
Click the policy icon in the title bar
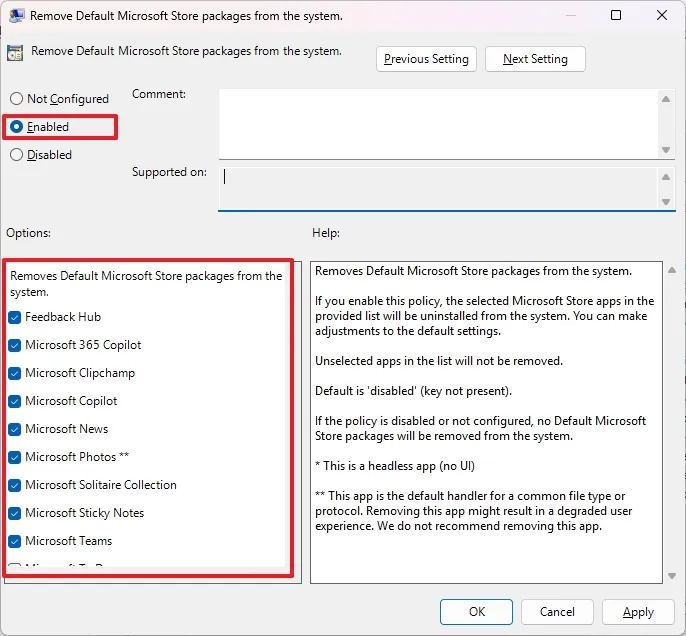(17, 16)
